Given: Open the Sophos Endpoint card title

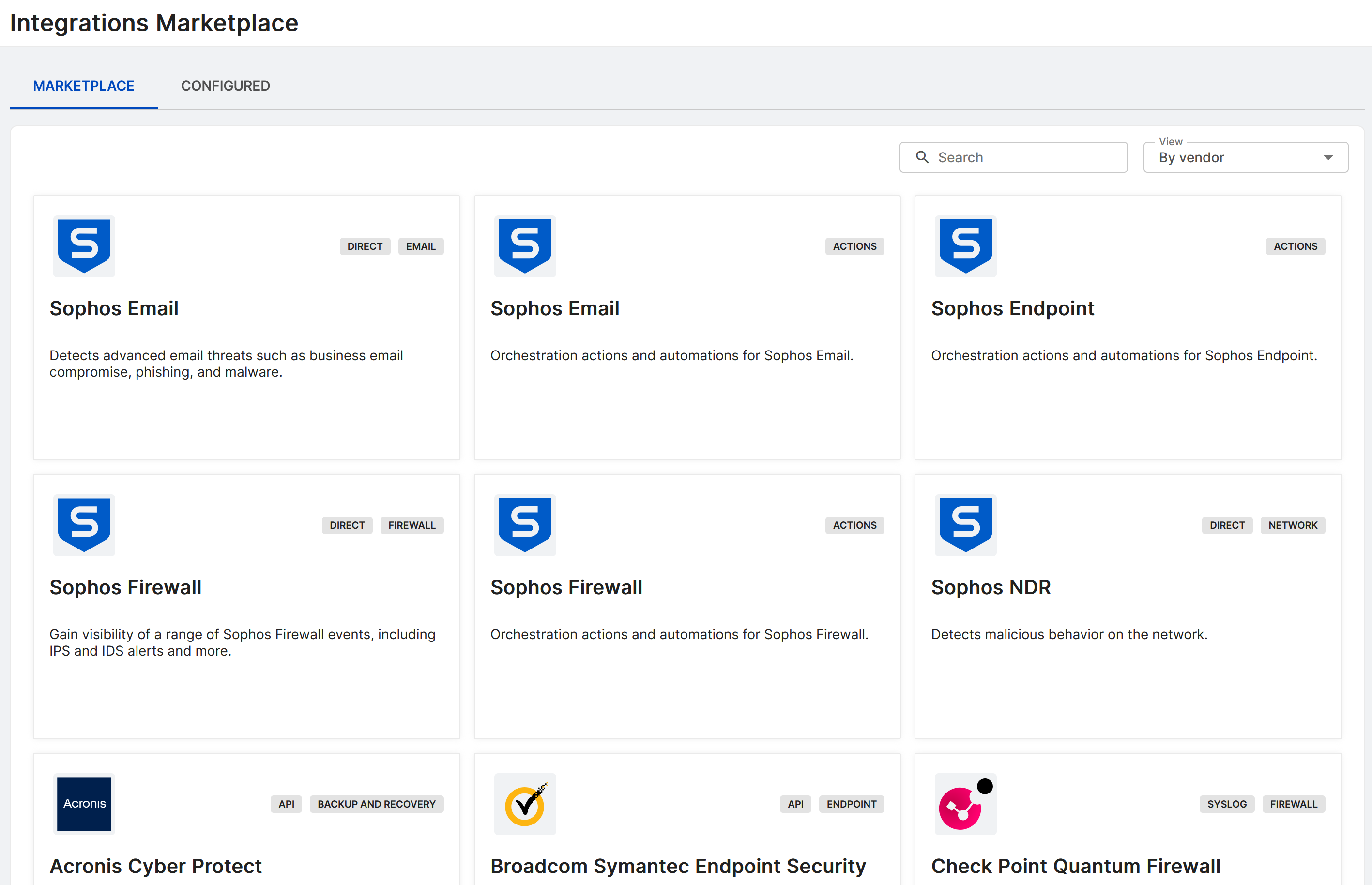Looking at the screenshot, I should tap(1012, 308).
